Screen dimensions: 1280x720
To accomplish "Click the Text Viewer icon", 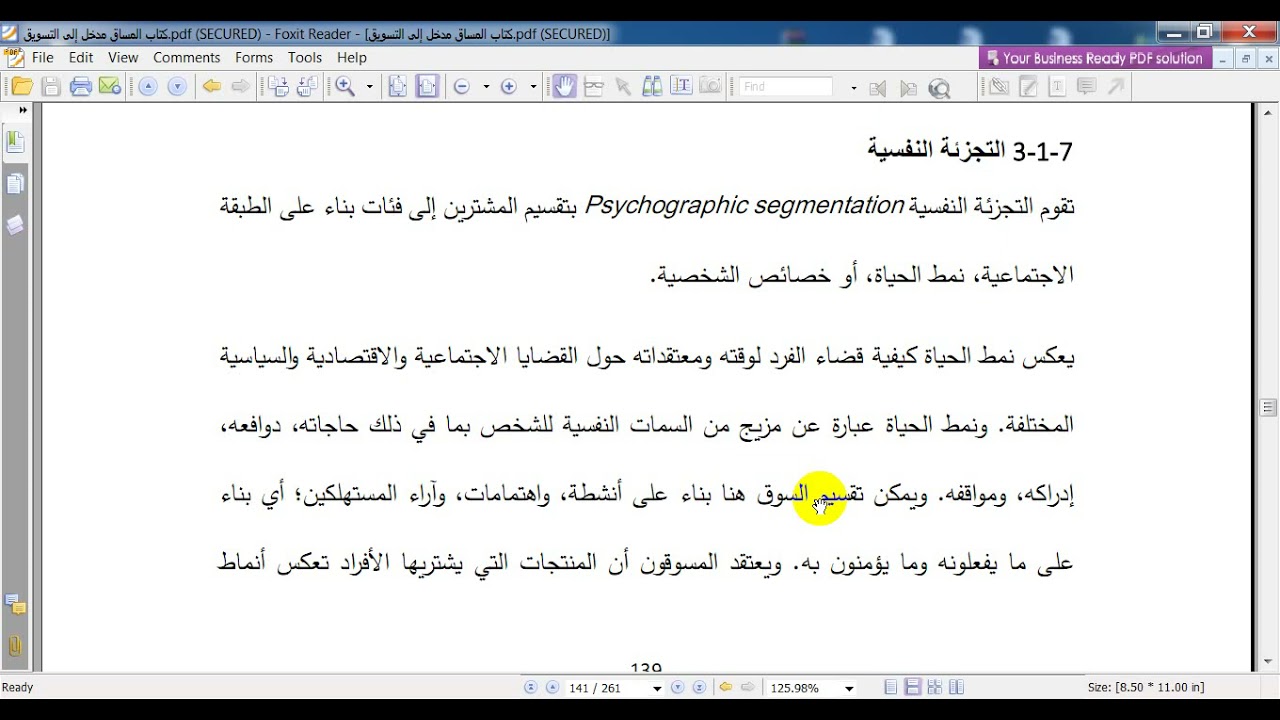I will [x=681, y=87].
